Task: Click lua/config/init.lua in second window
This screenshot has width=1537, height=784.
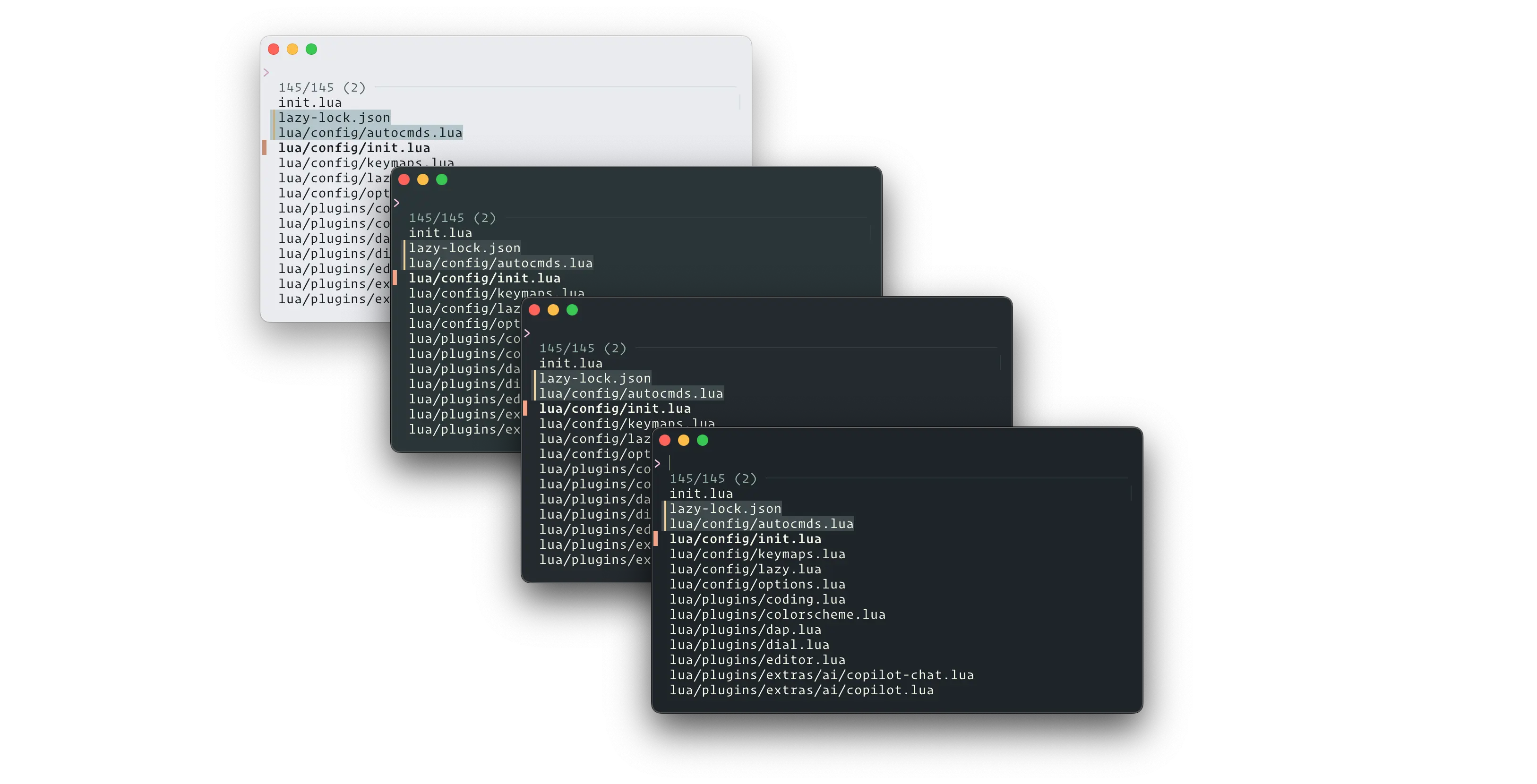Action: (x=484, y=278)
